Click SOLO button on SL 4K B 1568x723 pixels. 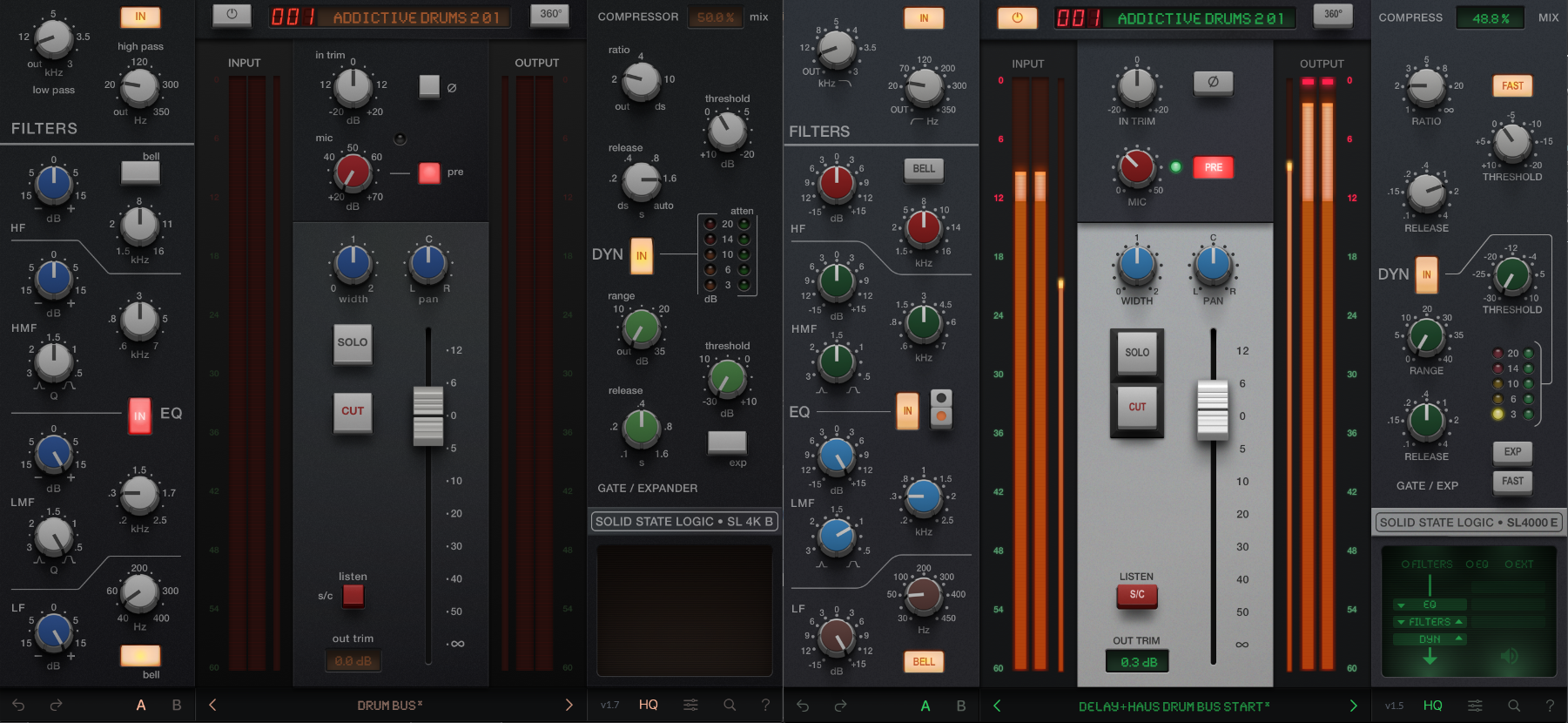point(353,343)
